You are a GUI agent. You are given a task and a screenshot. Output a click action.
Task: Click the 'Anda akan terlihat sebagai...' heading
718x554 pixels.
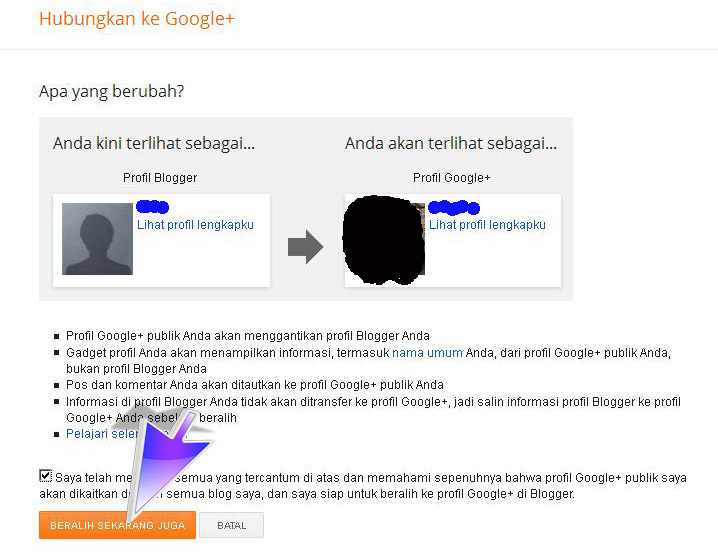(x=451, y=143)
